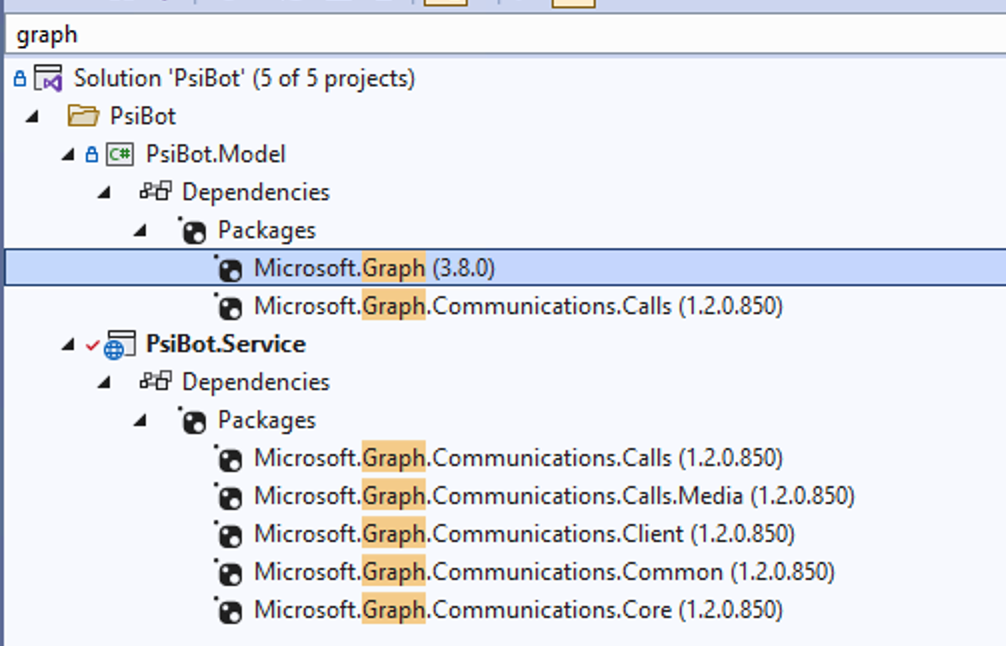Click the search box containing 'graph'

pos(400,34)
